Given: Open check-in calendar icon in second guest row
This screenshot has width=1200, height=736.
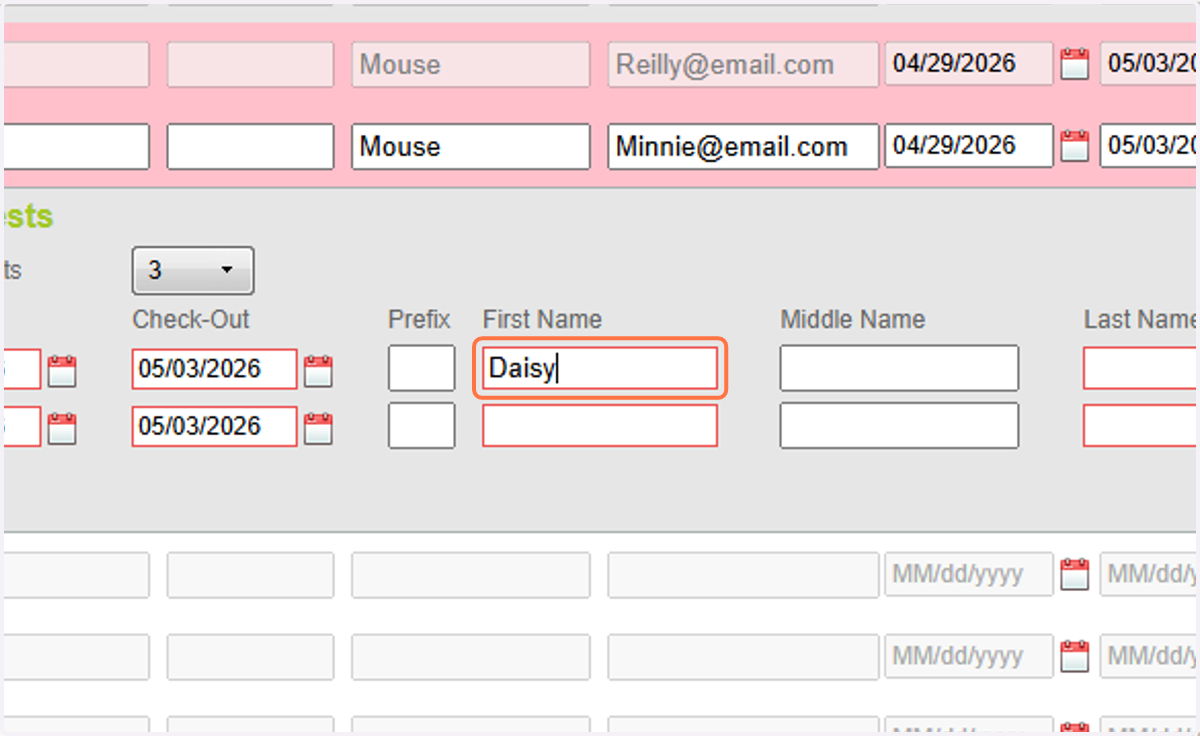Looking at the screenshot, I should [62, 428].
